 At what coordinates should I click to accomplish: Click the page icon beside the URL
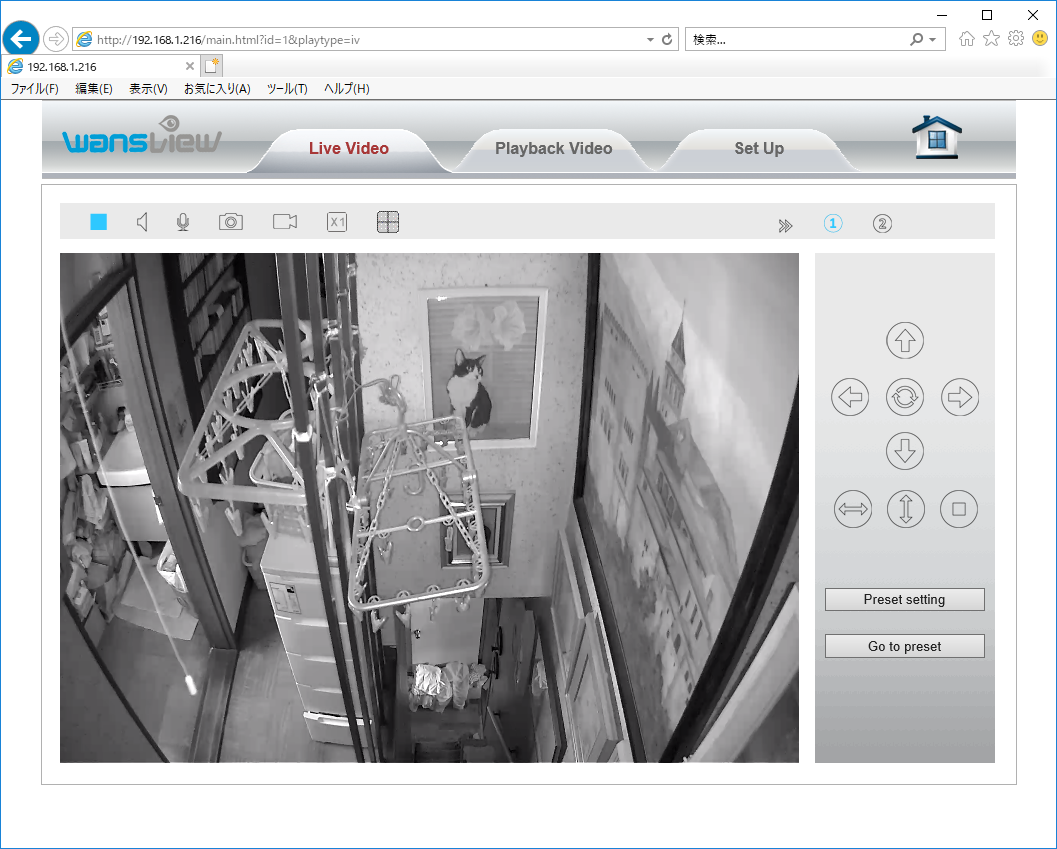tap(84, 39)
